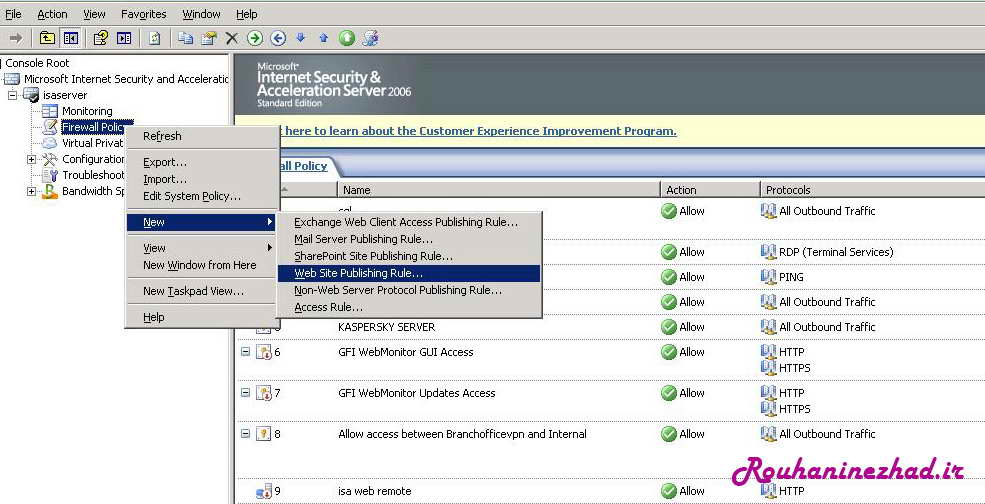
Task: Click the Refresh toolbar icon
Action: click(155, 38)
